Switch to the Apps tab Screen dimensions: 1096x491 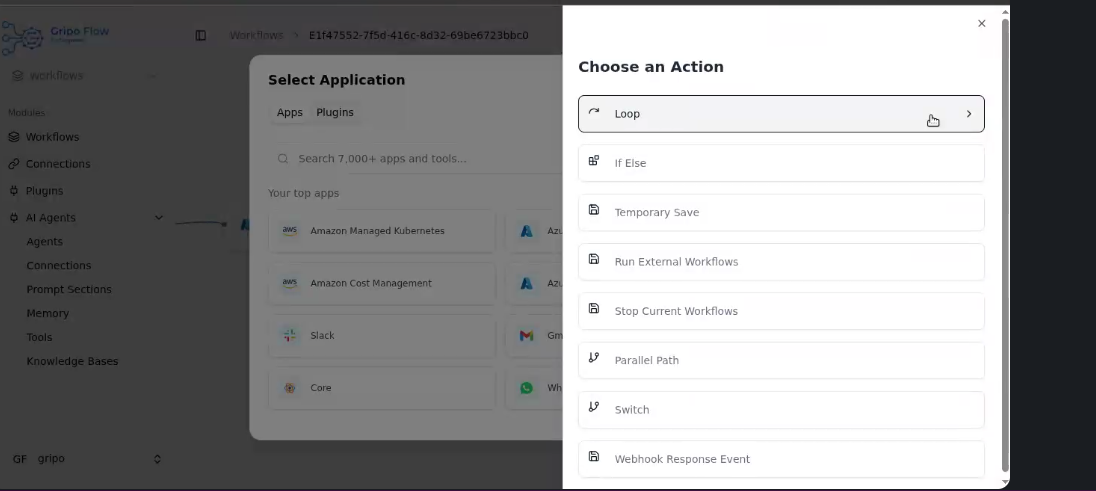[x=290, y=113]
